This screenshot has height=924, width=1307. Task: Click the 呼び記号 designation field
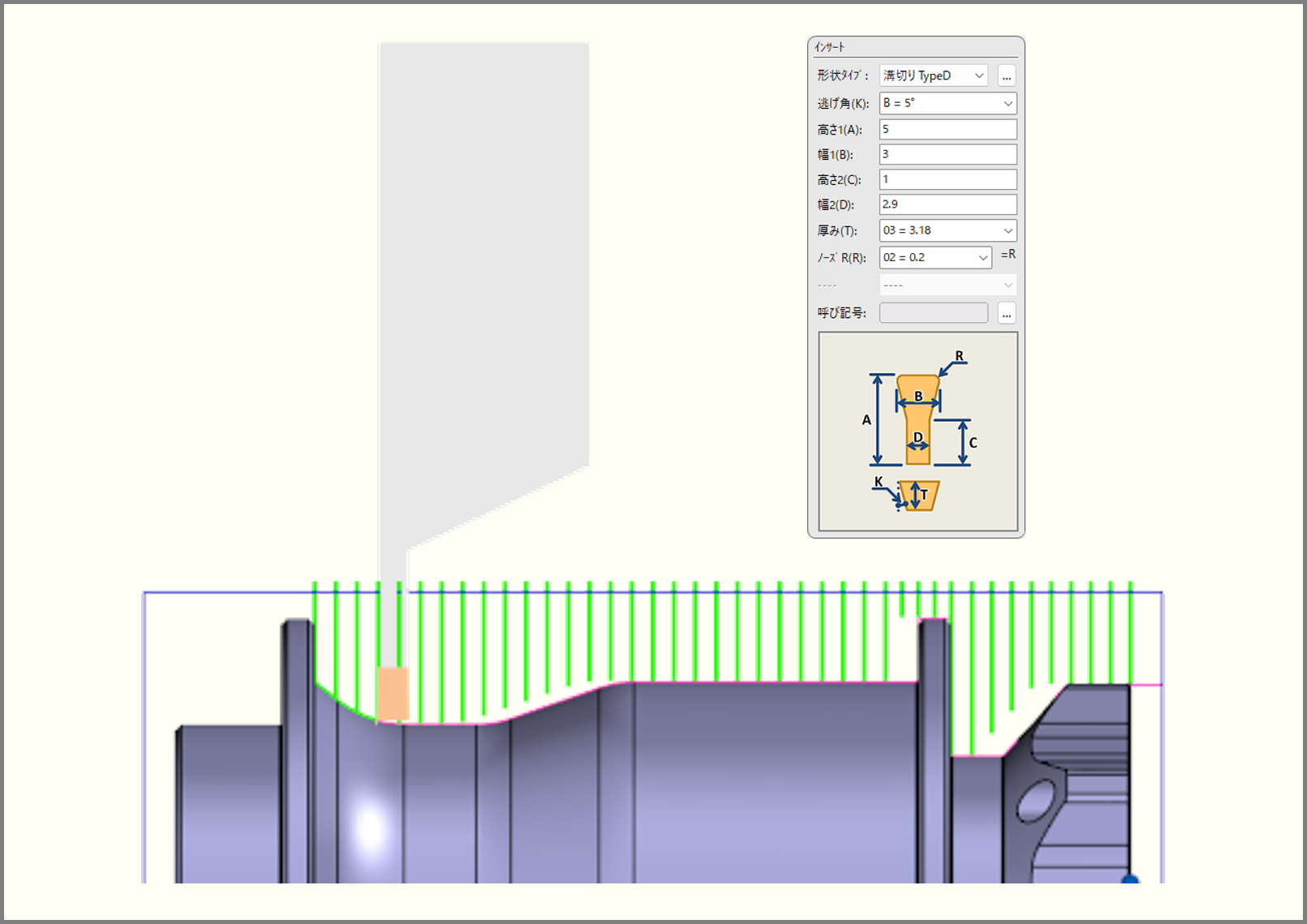click(933, 313)
